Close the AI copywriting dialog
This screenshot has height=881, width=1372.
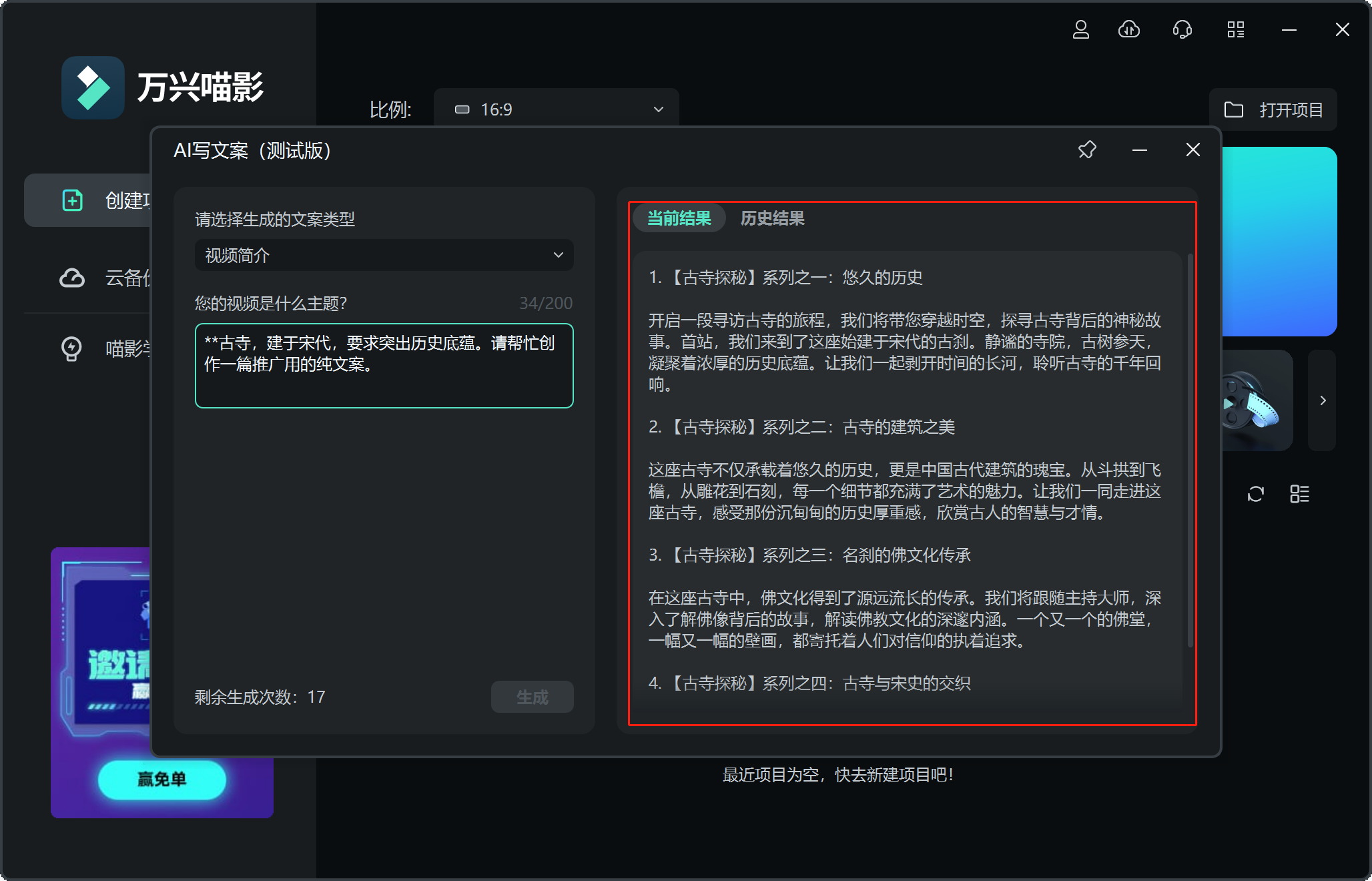[x=1192, y=150]
